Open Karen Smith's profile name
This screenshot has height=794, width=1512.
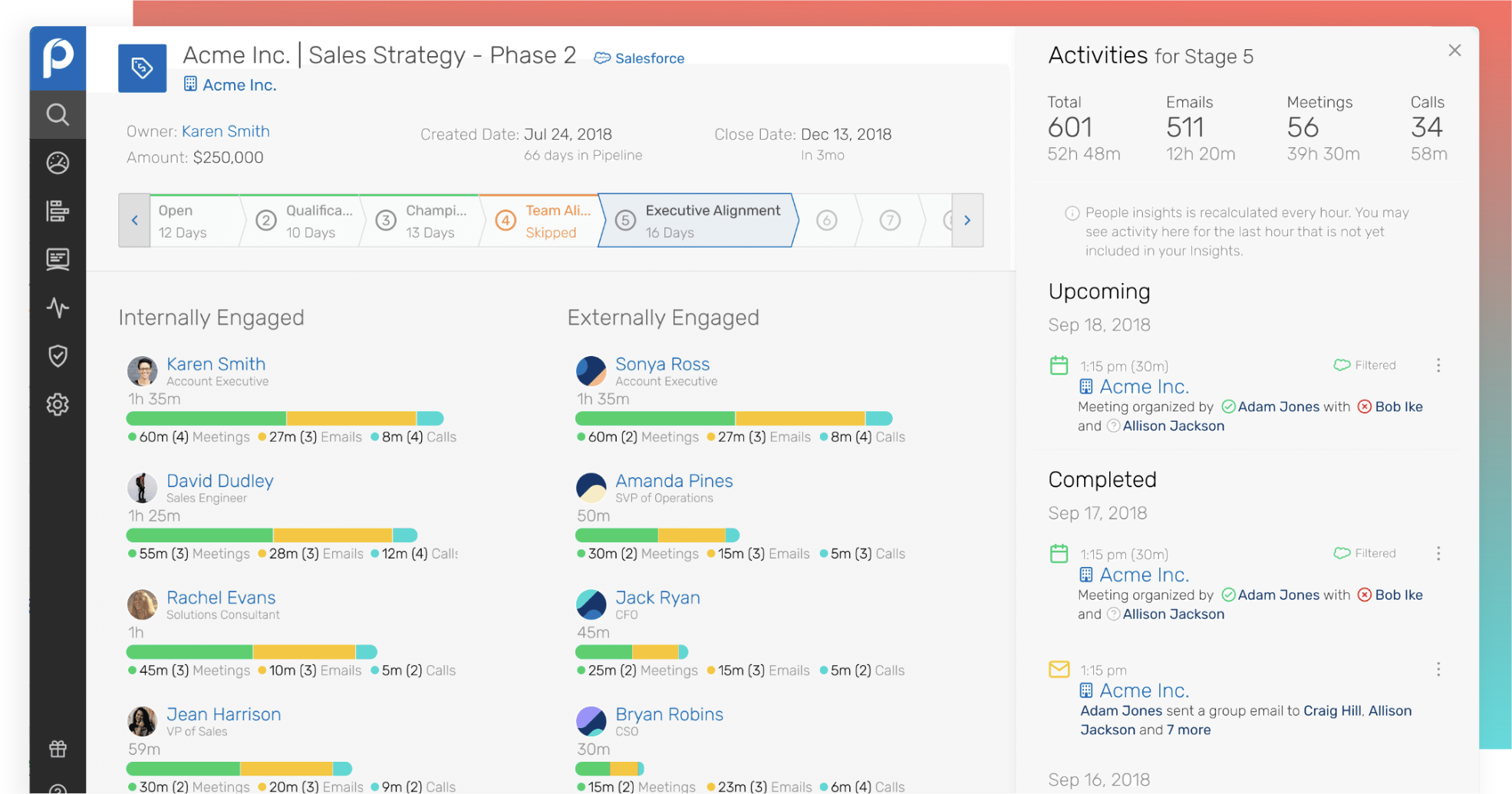point(216,364)
